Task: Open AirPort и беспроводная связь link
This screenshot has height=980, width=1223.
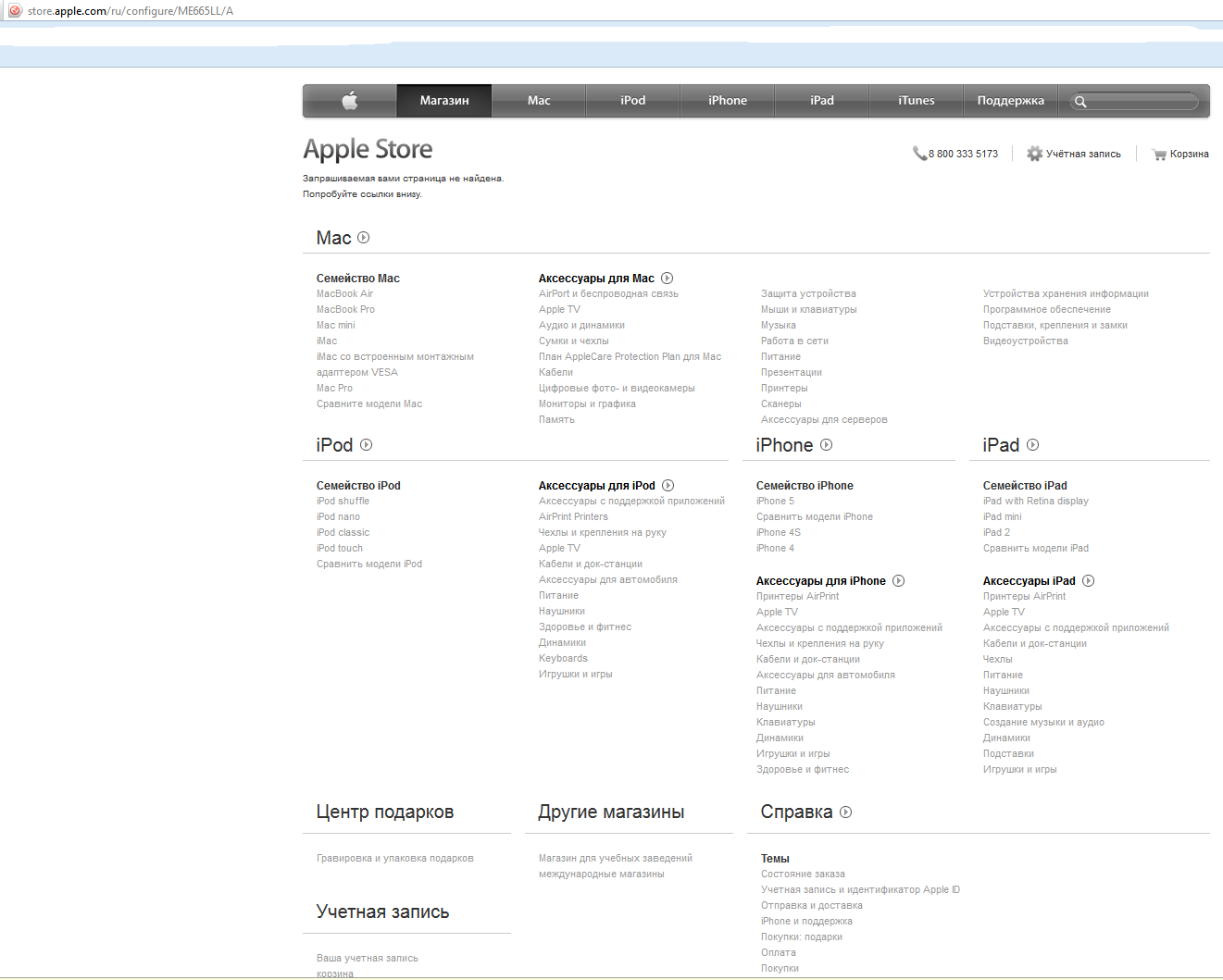Action: tap(608, 294)
